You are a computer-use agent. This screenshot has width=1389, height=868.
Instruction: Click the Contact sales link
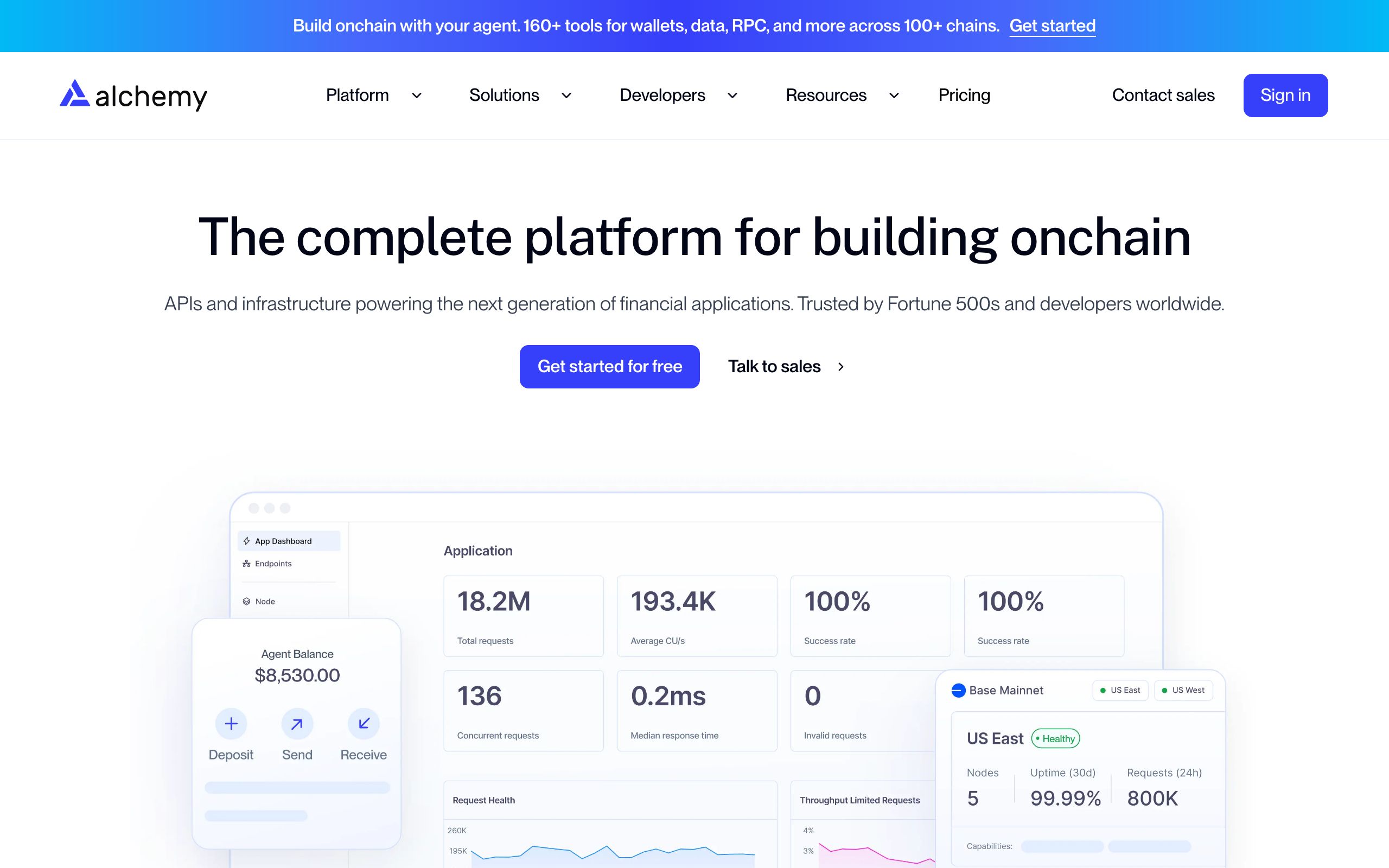(1163, 95)
